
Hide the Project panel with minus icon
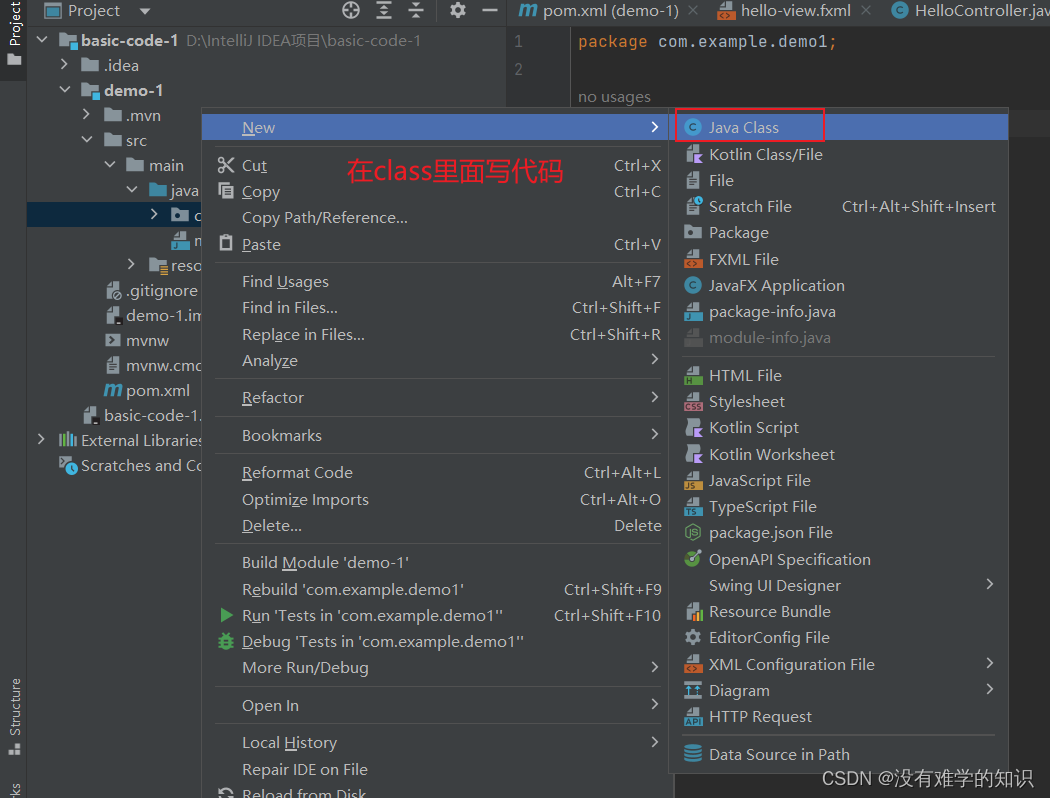tap(490, 10)
